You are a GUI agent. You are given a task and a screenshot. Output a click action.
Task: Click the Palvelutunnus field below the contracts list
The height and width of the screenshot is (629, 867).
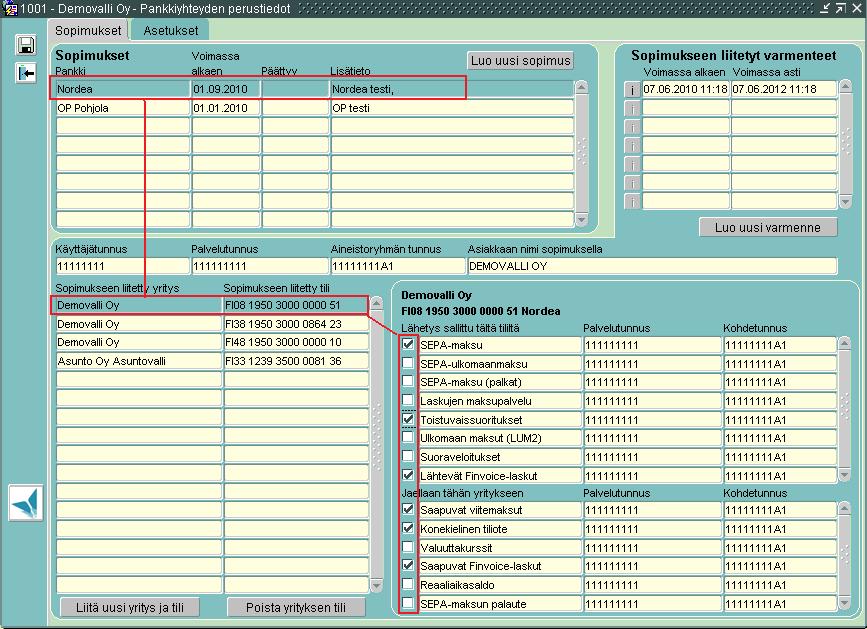pyautogui.click(x=259, y=266)
